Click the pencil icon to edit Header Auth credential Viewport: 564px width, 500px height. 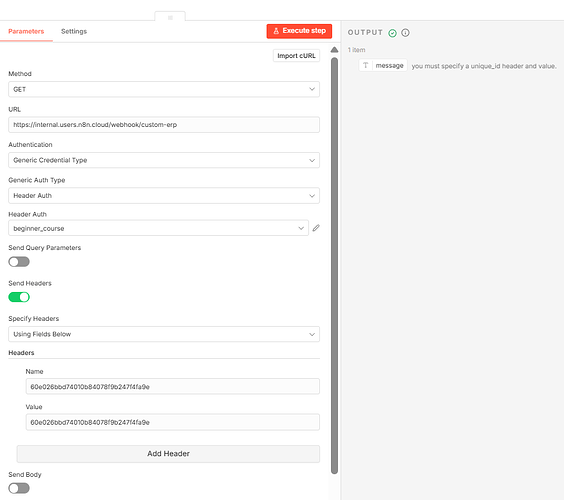(316, 228)
